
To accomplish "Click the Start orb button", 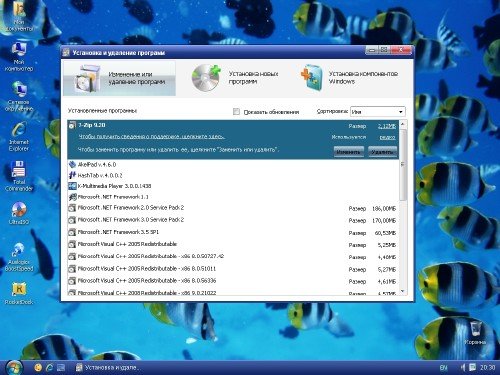I will [x=14, y=367].
